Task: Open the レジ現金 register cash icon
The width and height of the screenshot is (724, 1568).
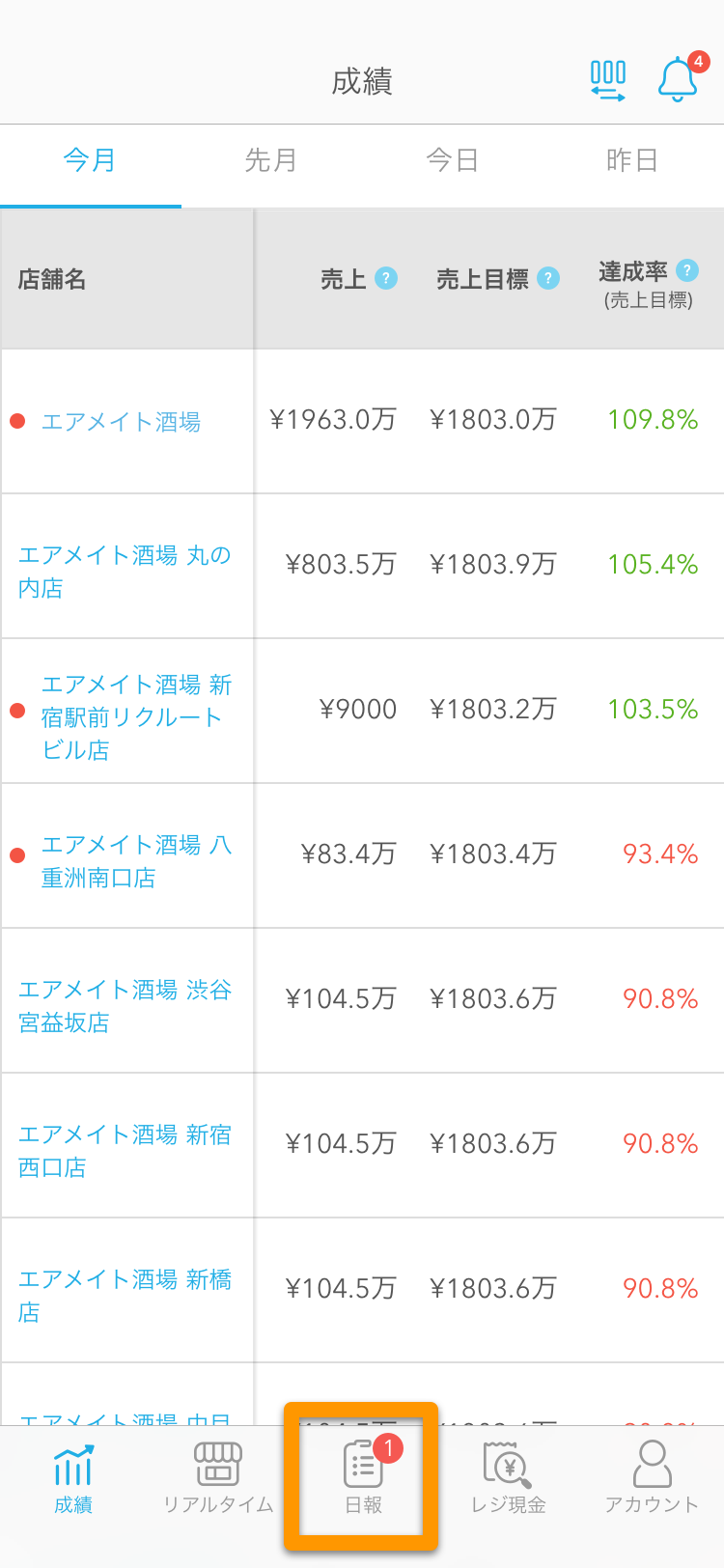Action: pyautogui.click(x=508, y=1465)
